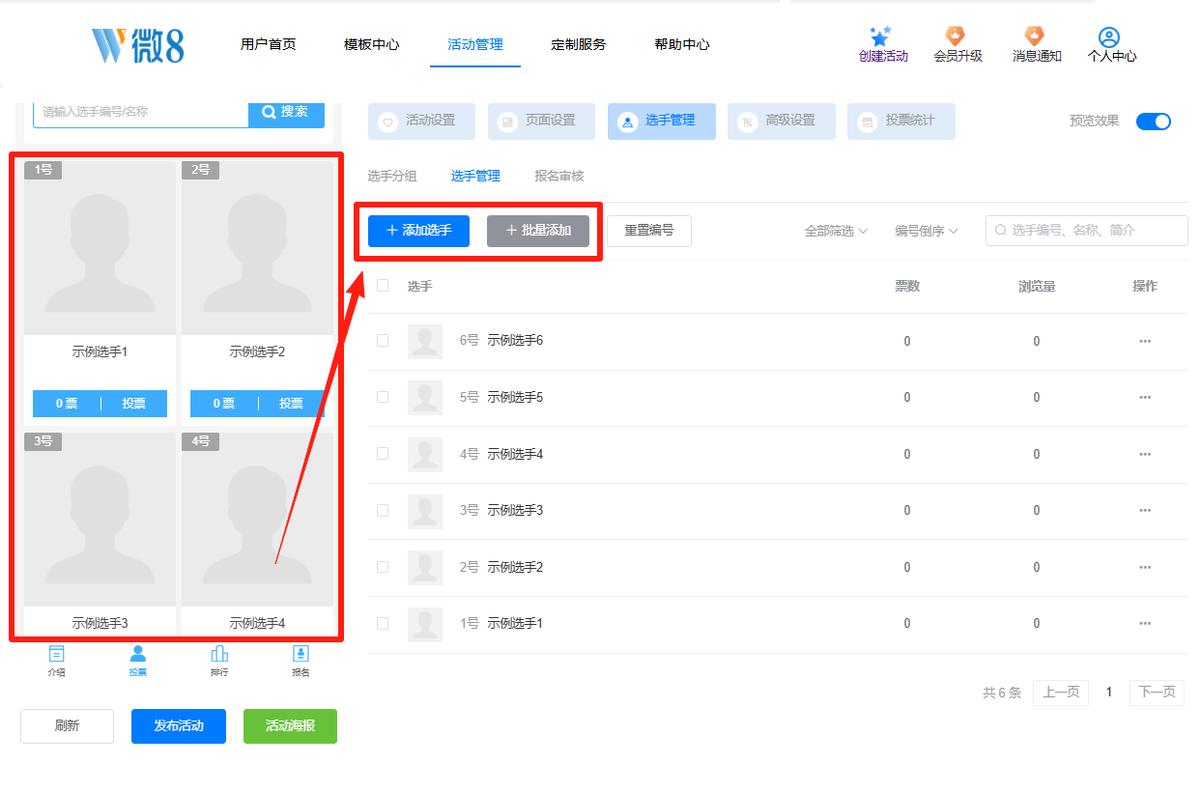The width and height of the screenshot is (1200, 787).
Task: Open 定制服务 menu item
Action: point(578,44)
